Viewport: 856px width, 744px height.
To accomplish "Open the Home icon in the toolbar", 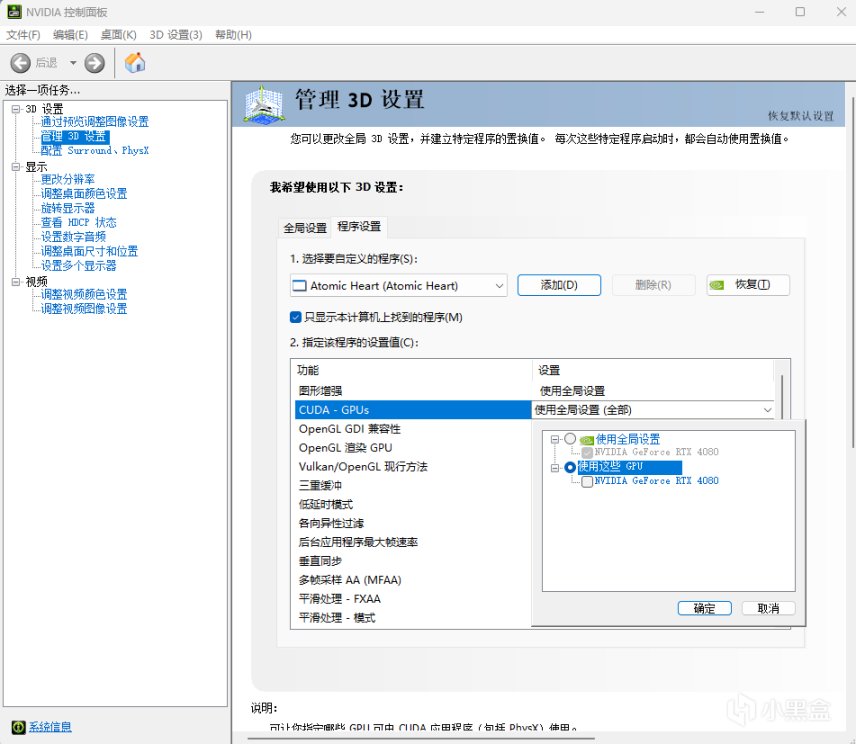I will pyautogui.click(x=135, y=62).
